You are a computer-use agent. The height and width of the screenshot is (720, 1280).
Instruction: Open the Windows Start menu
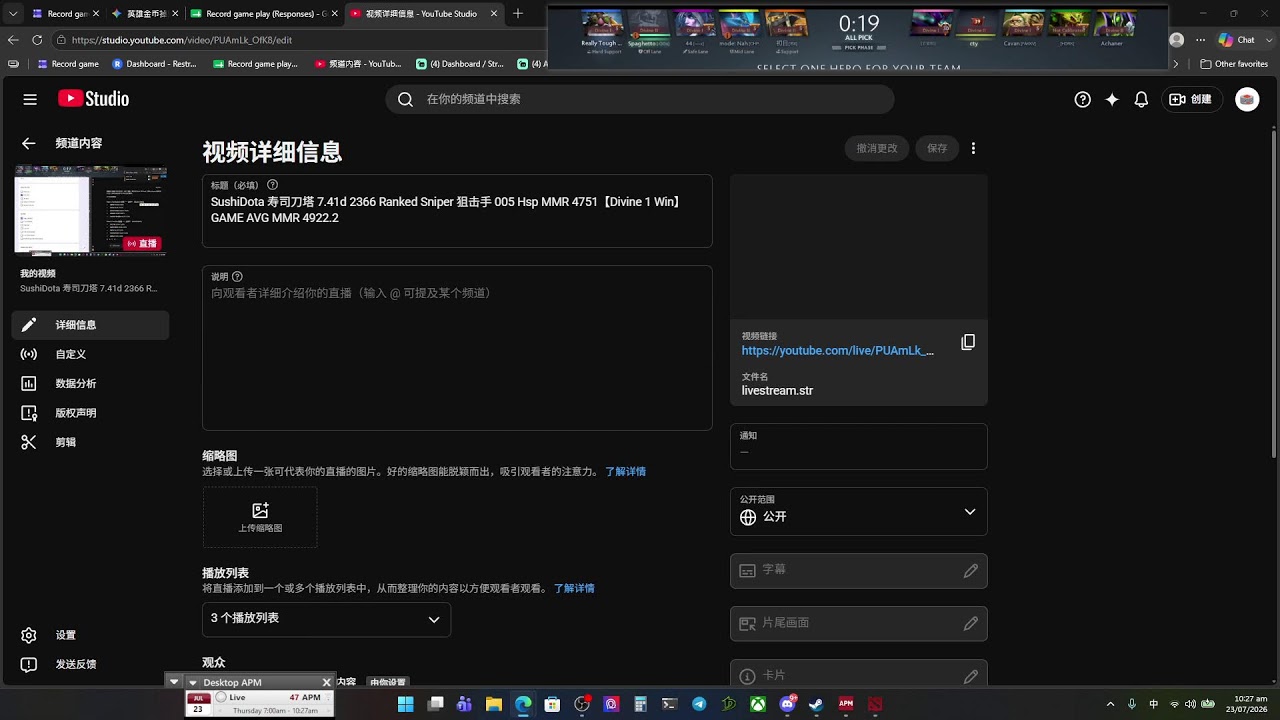(406, 704)
